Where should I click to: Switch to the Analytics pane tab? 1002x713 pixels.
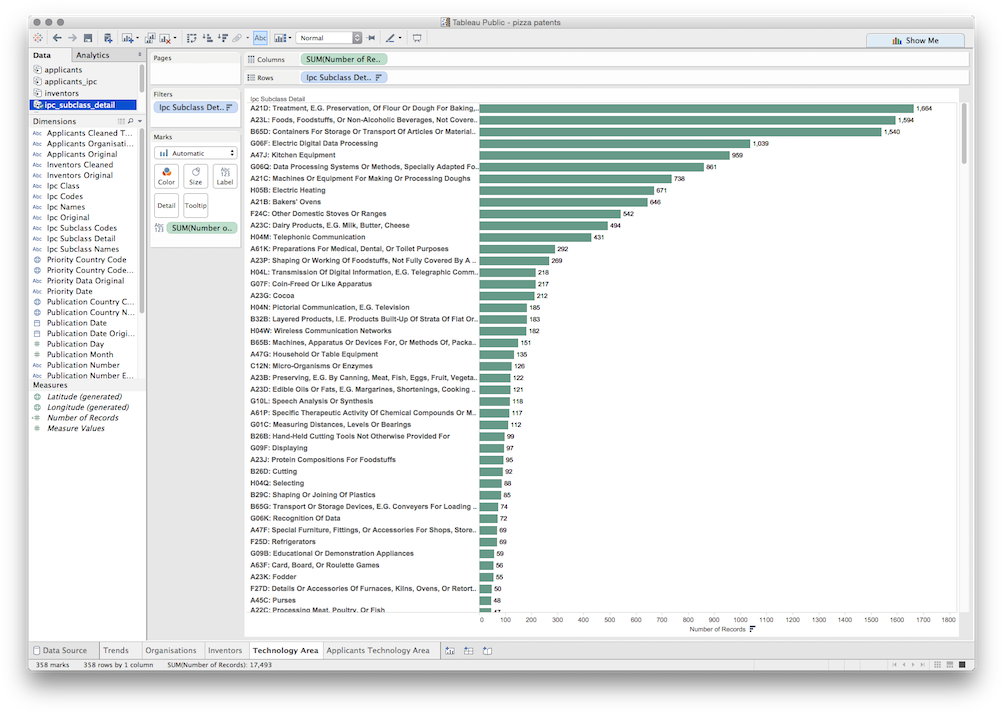93,55
